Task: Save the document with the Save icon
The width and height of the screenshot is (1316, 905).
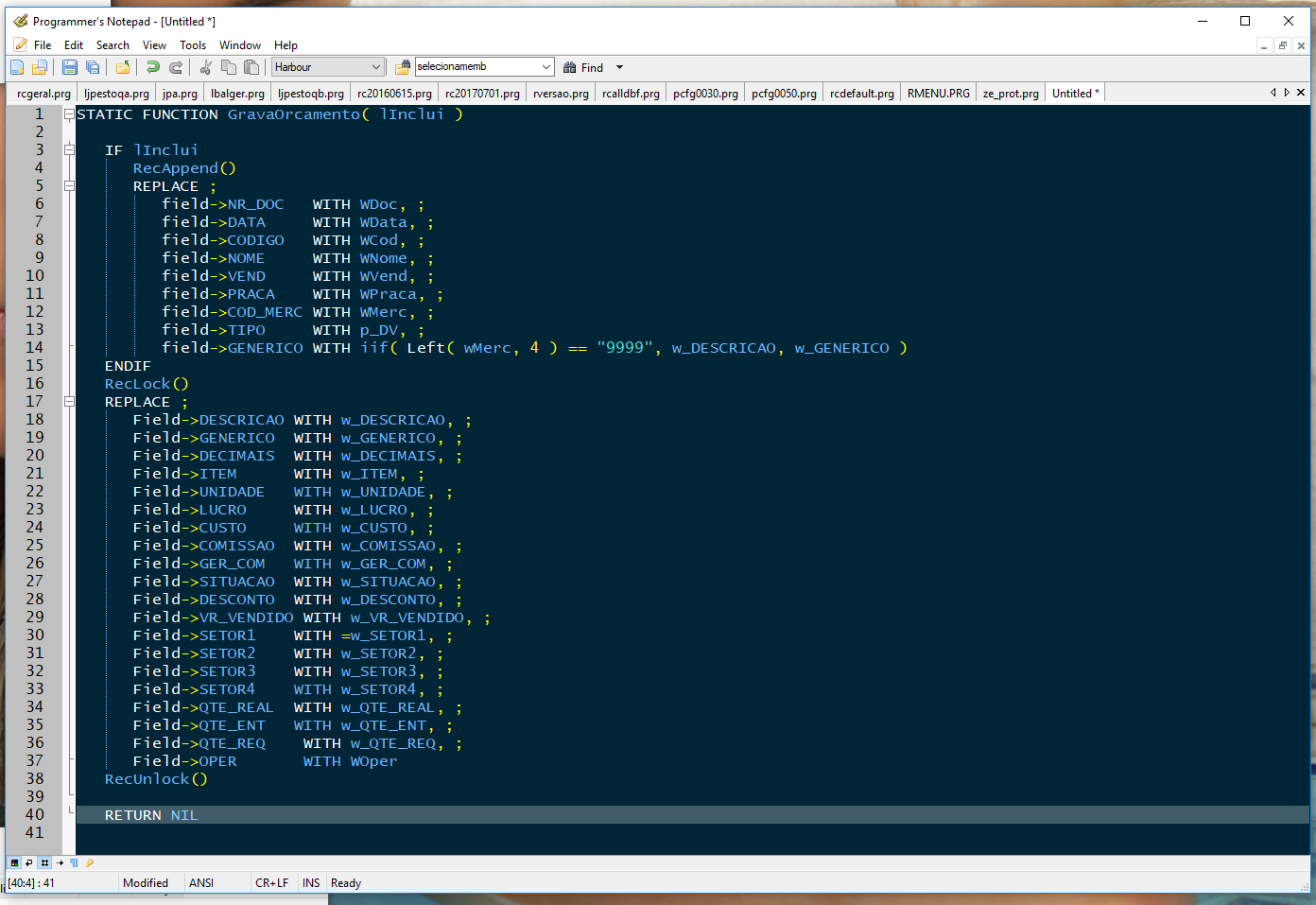Action: (69, 67)
